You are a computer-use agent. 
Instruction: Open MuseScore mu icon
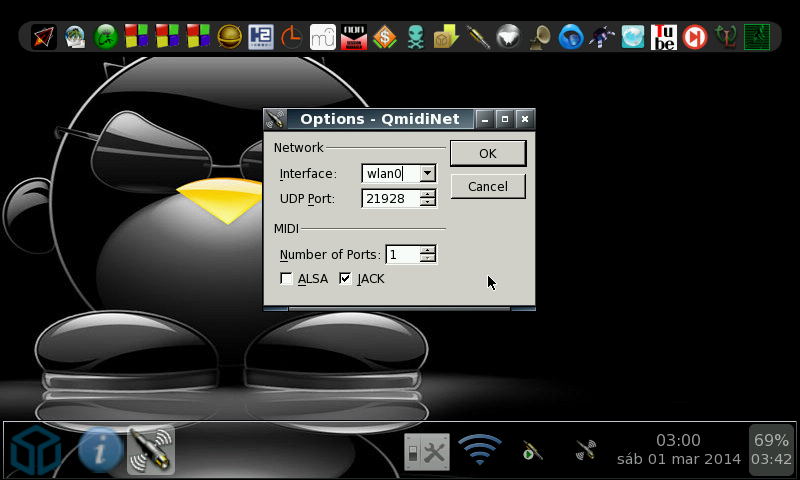coord(322,37)
